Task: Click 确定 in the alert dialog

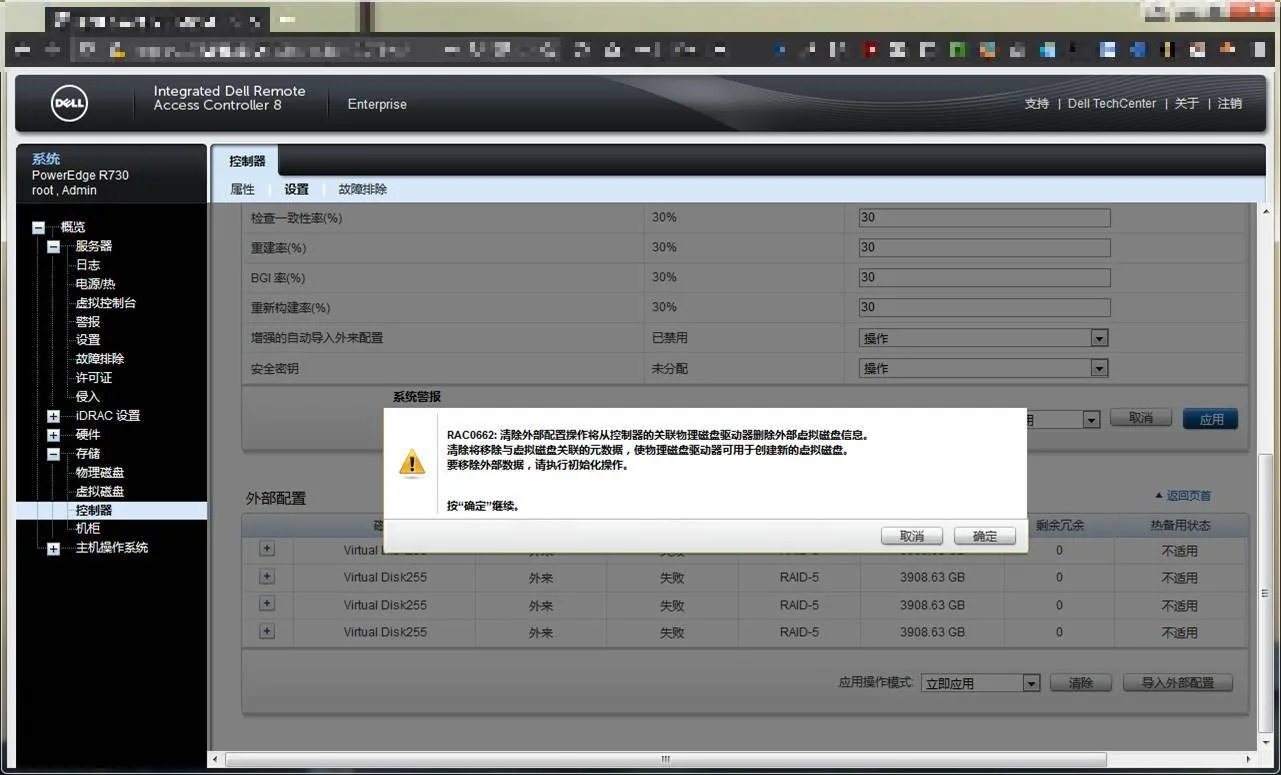Action: point(985,536)
